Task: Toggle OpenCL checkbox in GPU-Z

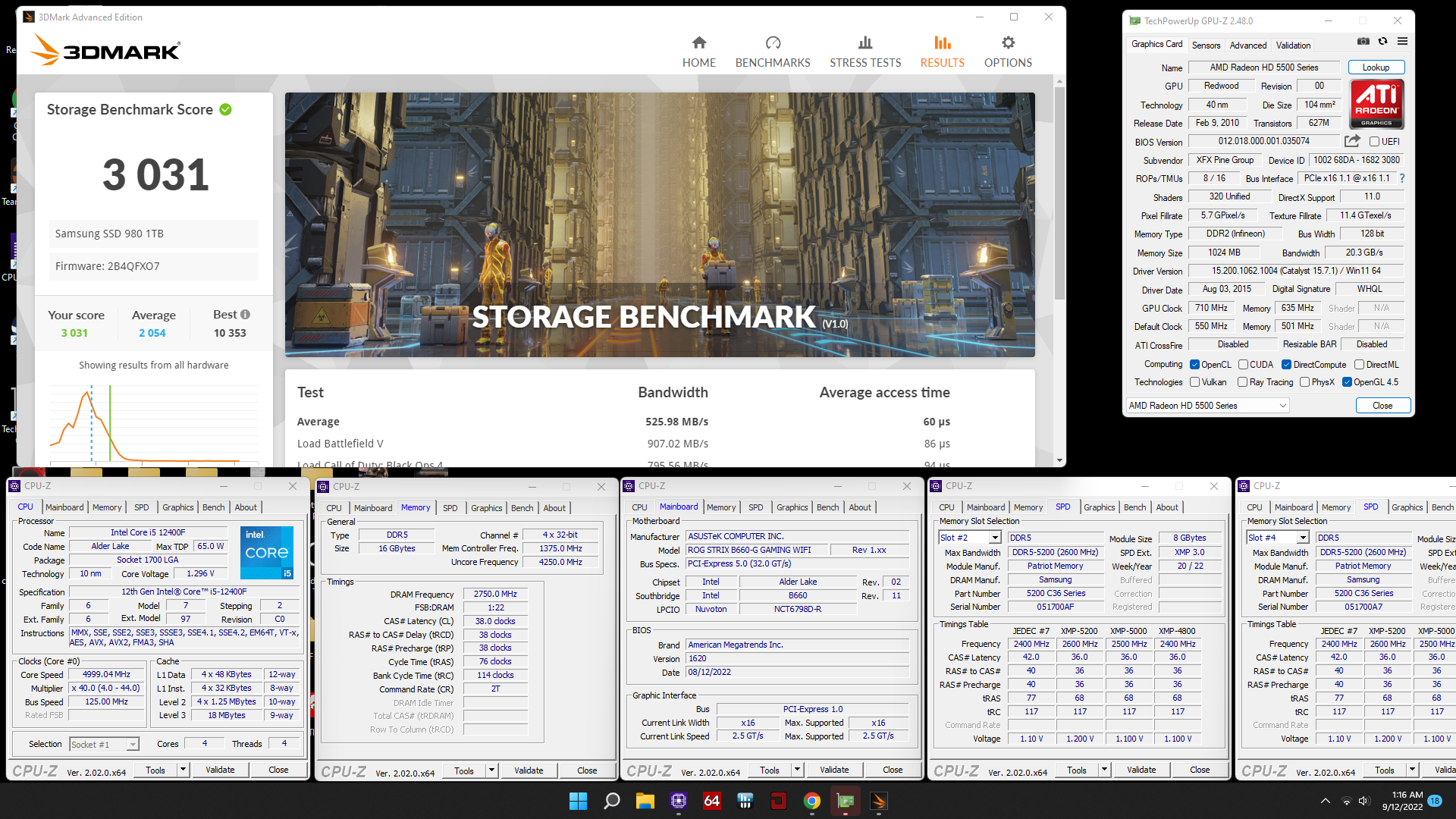Action: (x=1194, y=365)
